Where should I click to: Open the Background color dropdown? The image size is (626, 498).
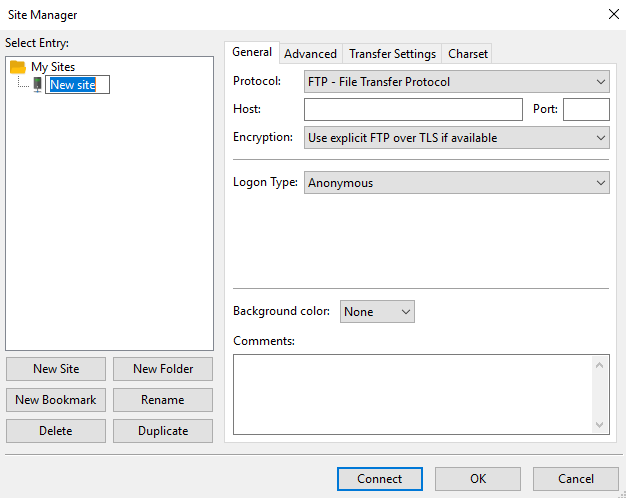[x=377, y=311]
